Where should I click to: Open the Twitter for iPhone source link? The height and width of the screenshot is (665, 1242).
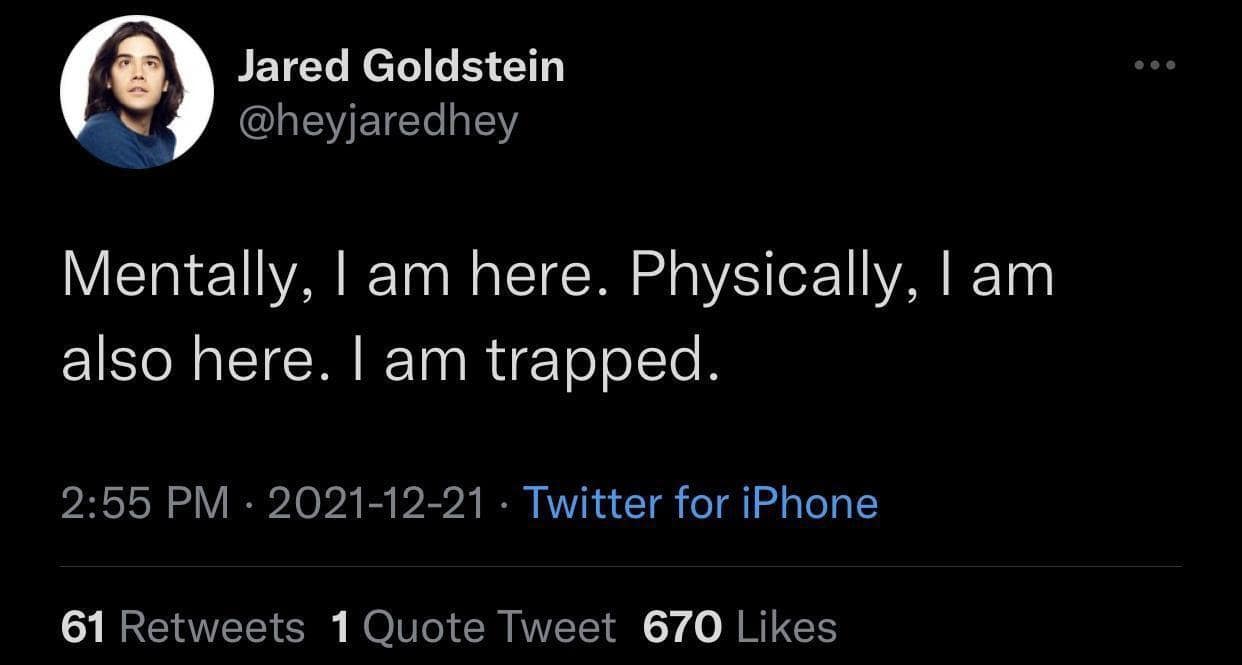(700, 502)
